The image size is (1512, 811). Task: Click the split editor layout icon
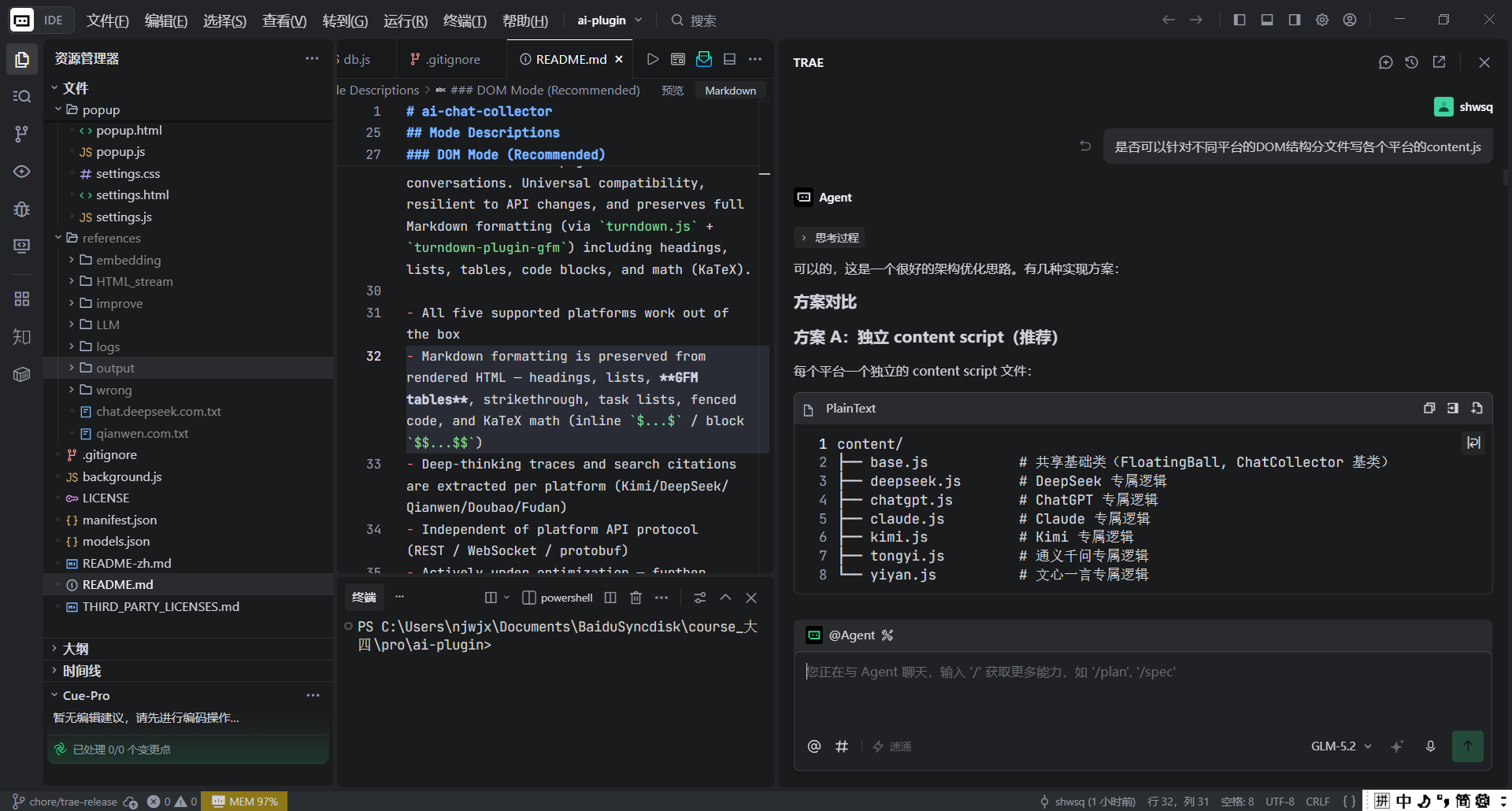click(x=730, y=59)
